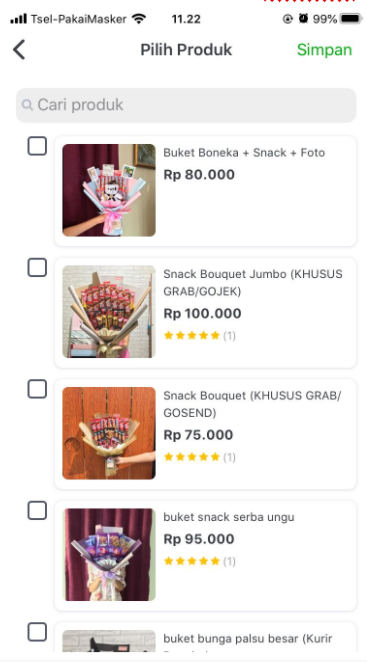Select Snack Bouquet (KHUSUS GRAB/GOSEND) title
This screenshot has width=367, height=662.
(252, 404)
